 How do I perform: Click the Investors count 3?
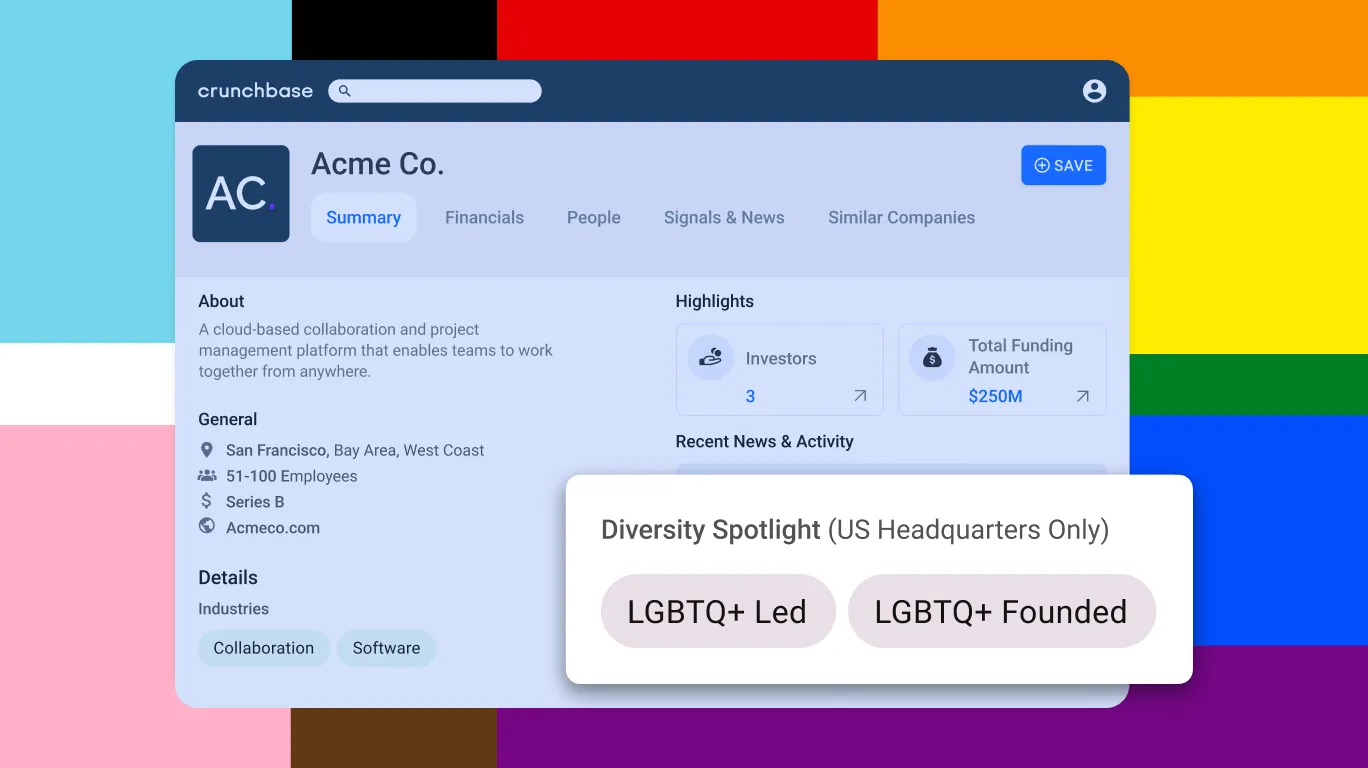pos(750,396)
